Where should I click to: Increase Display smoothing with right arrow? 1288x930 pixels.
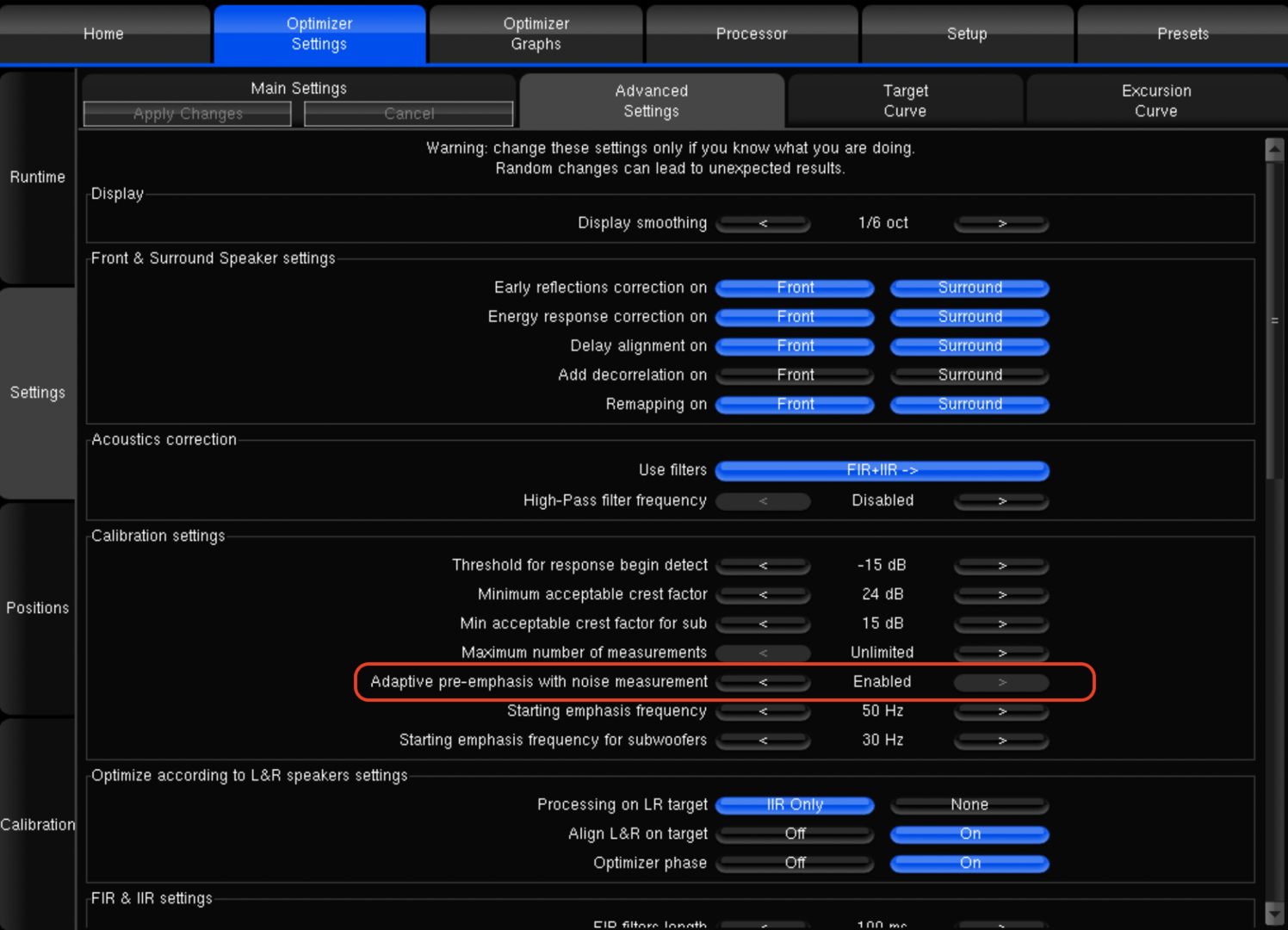point(1001,224)
